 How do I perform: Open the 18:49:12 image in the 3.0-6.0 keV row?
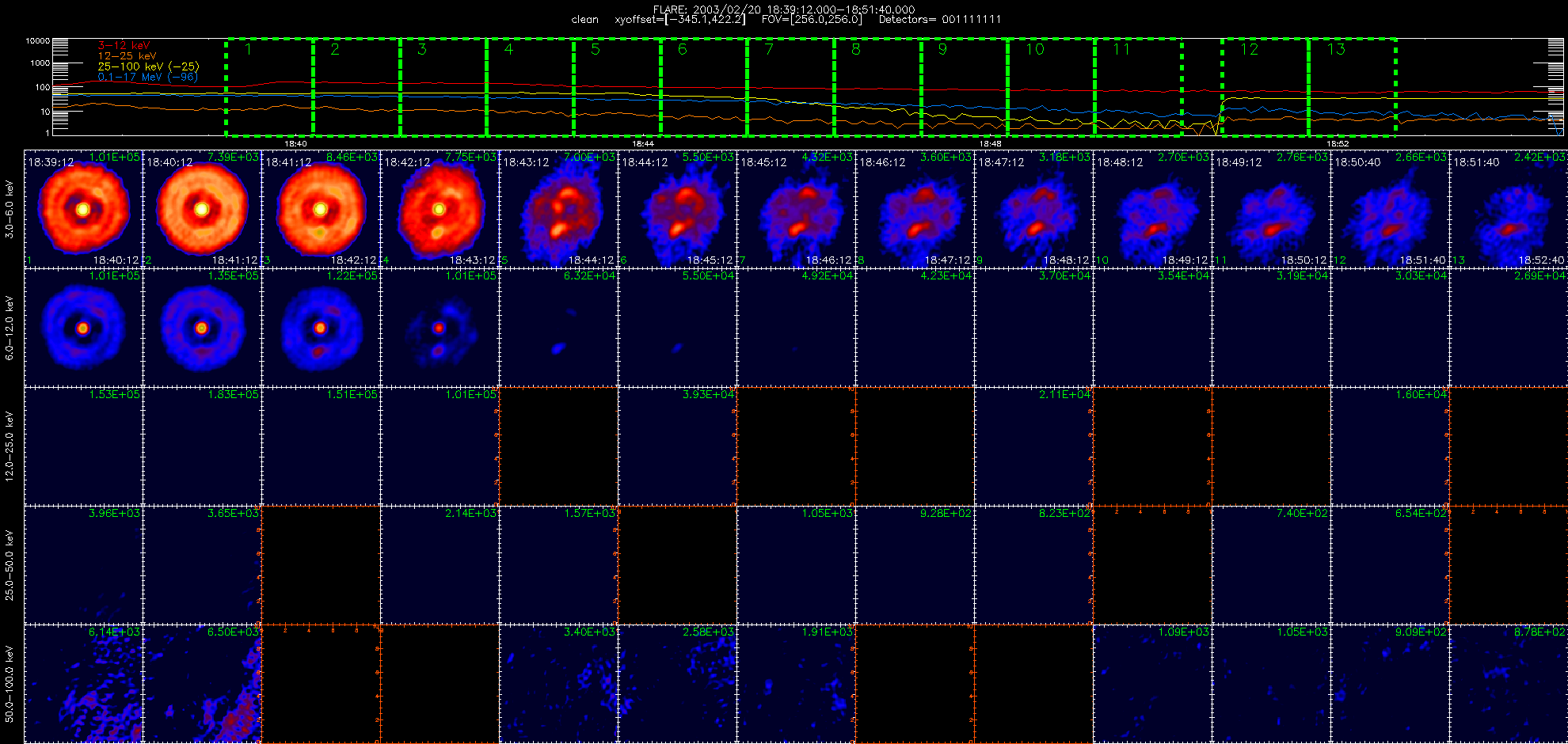1271,209
